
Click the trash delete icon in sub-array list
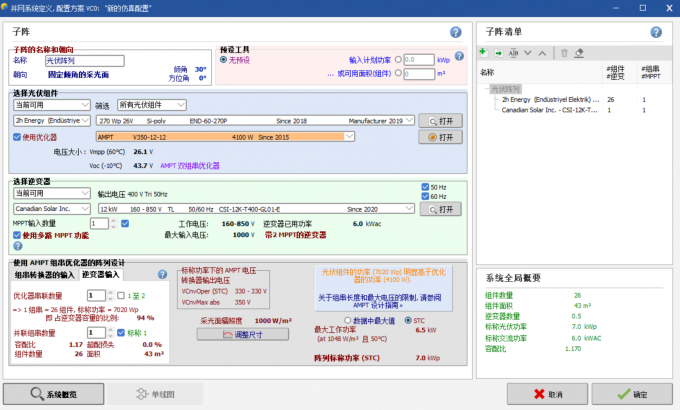(564, 53)
